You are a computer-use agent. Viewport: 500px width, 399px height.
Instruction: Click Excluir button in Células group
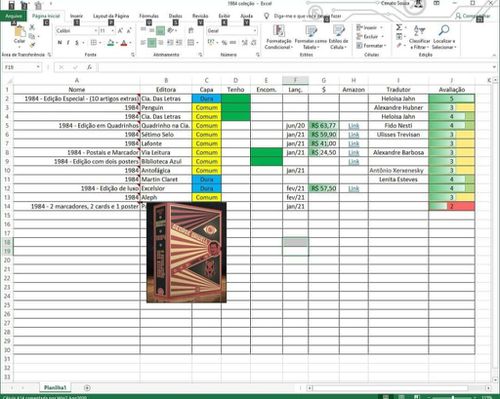370,36
